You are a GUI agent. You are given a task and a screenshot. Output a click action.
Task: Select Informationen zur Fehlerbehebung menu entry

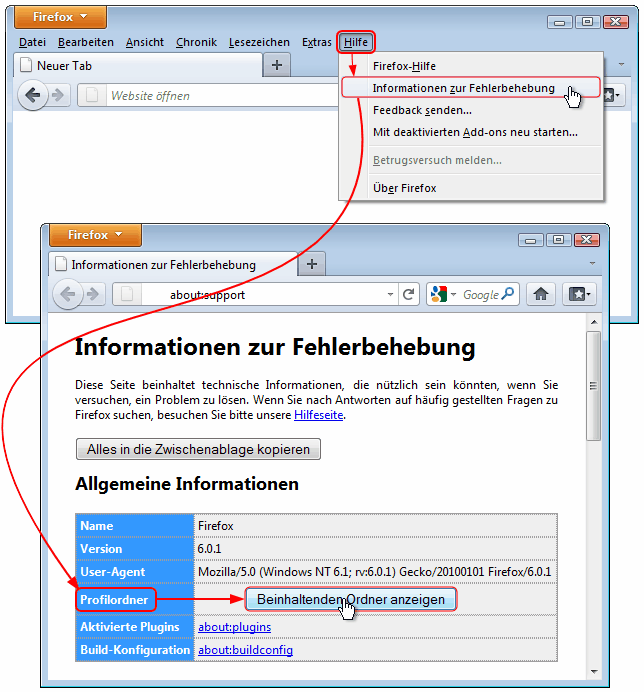[x=463, y=88]
